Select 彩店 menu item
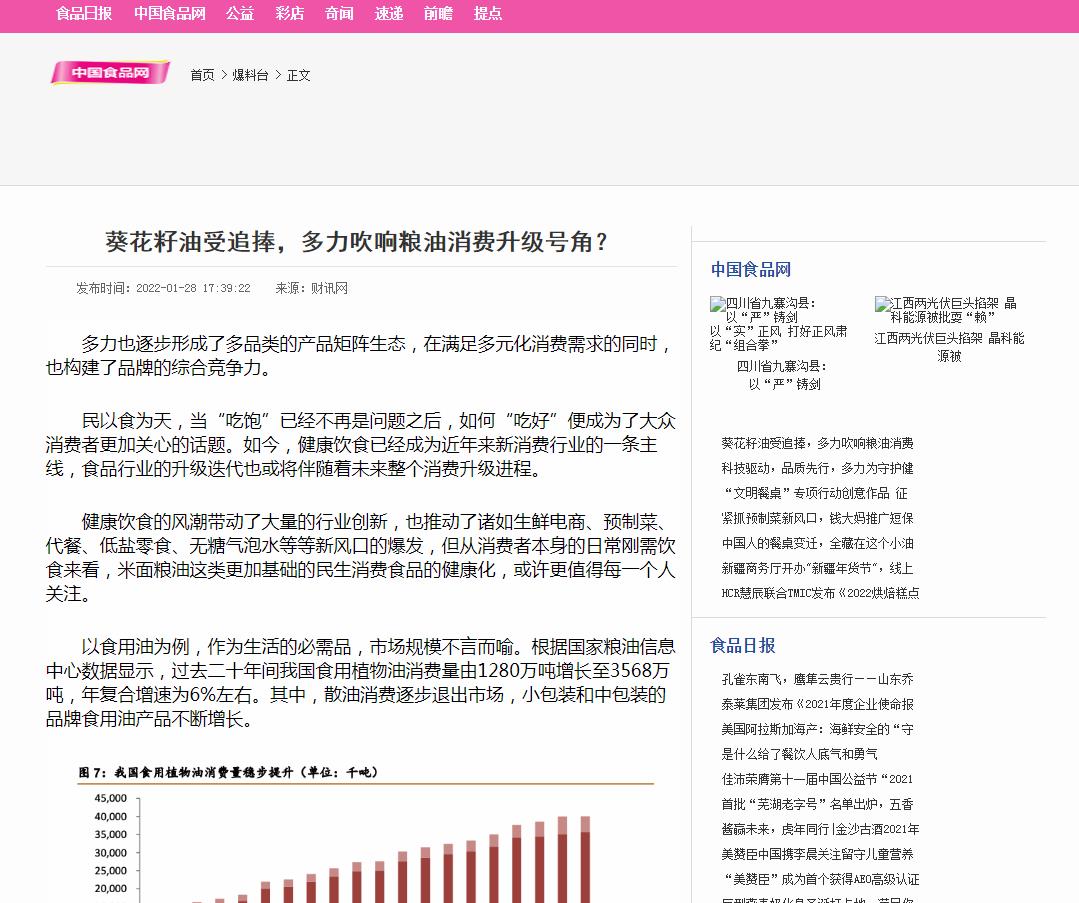This screenshot has height=903, width=1079. [290, 13]
